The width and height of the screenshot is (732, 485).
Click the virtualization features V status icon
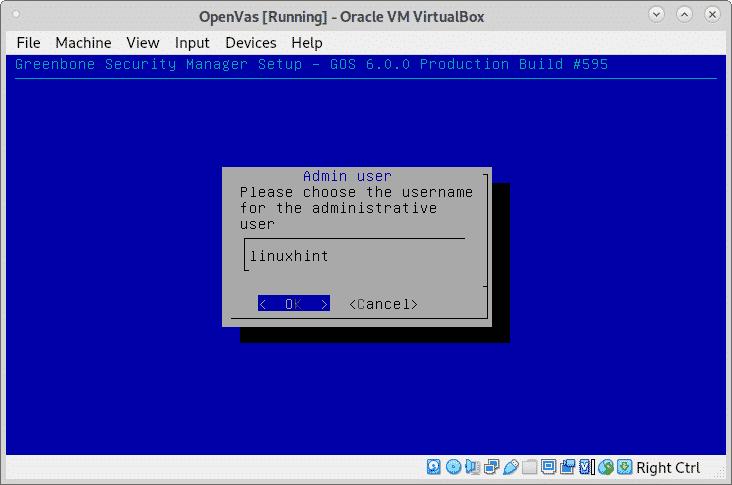pyautogui.click(x=587, y=467)
